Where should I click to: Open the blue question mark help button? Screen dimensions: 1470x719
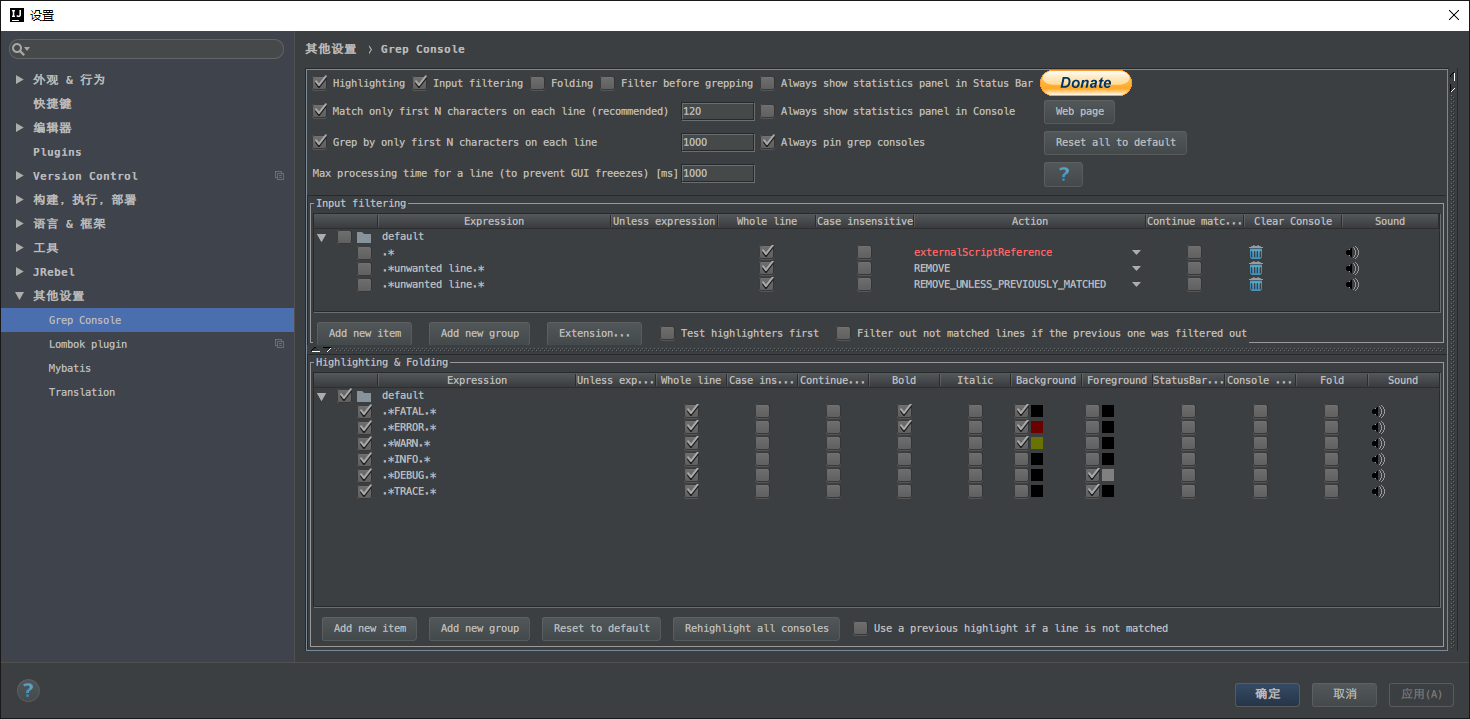pos(1063,175)
